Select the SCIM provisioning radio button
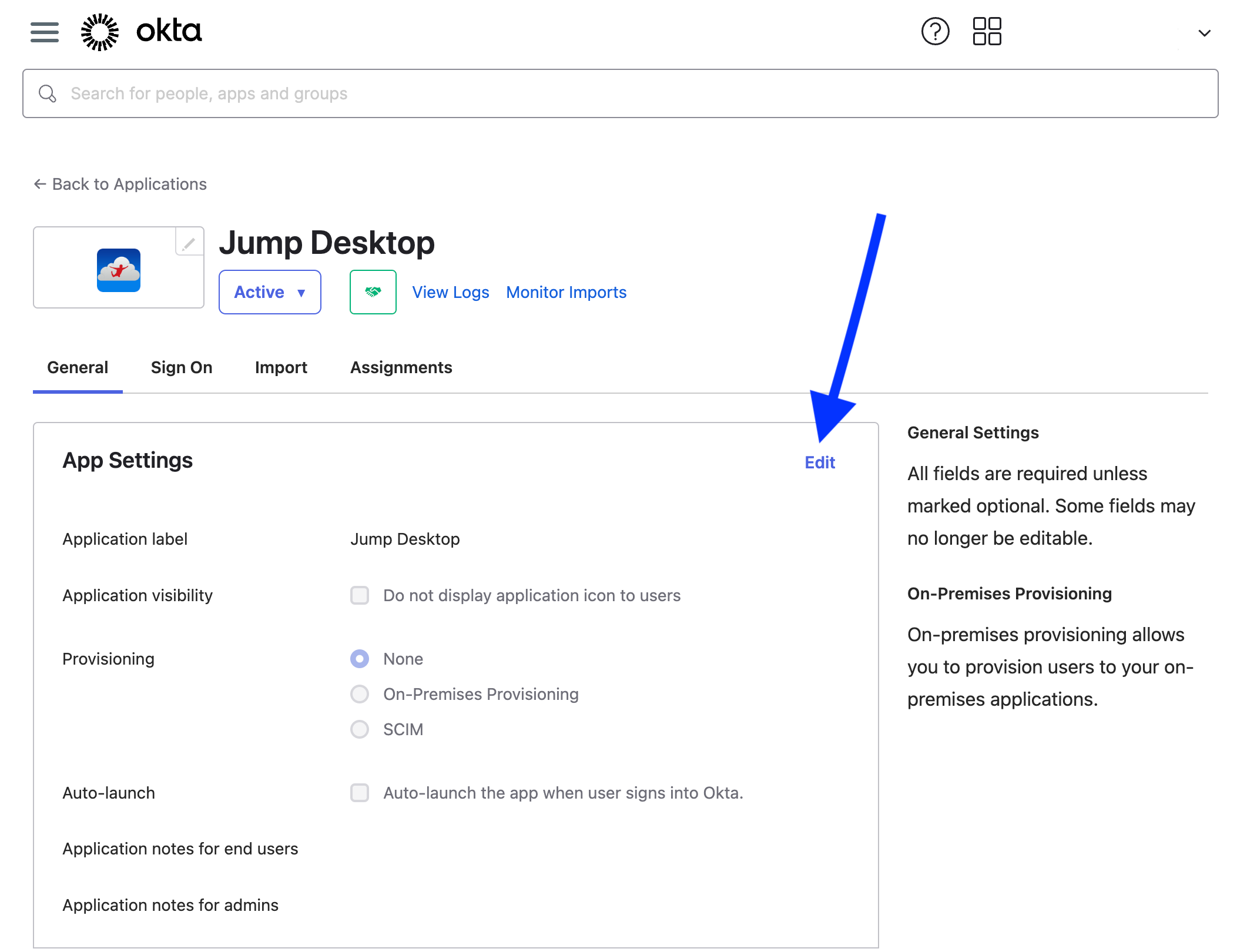1247x952 pixels. (x=360, y=729)
